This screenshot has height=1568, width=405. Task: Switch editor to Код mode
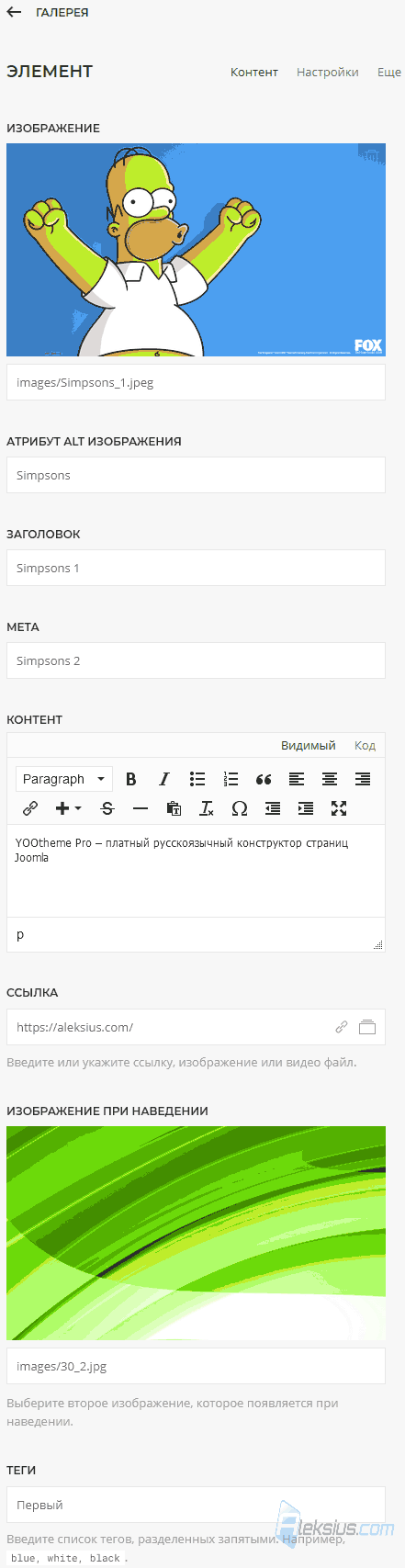tap(366, 745)
